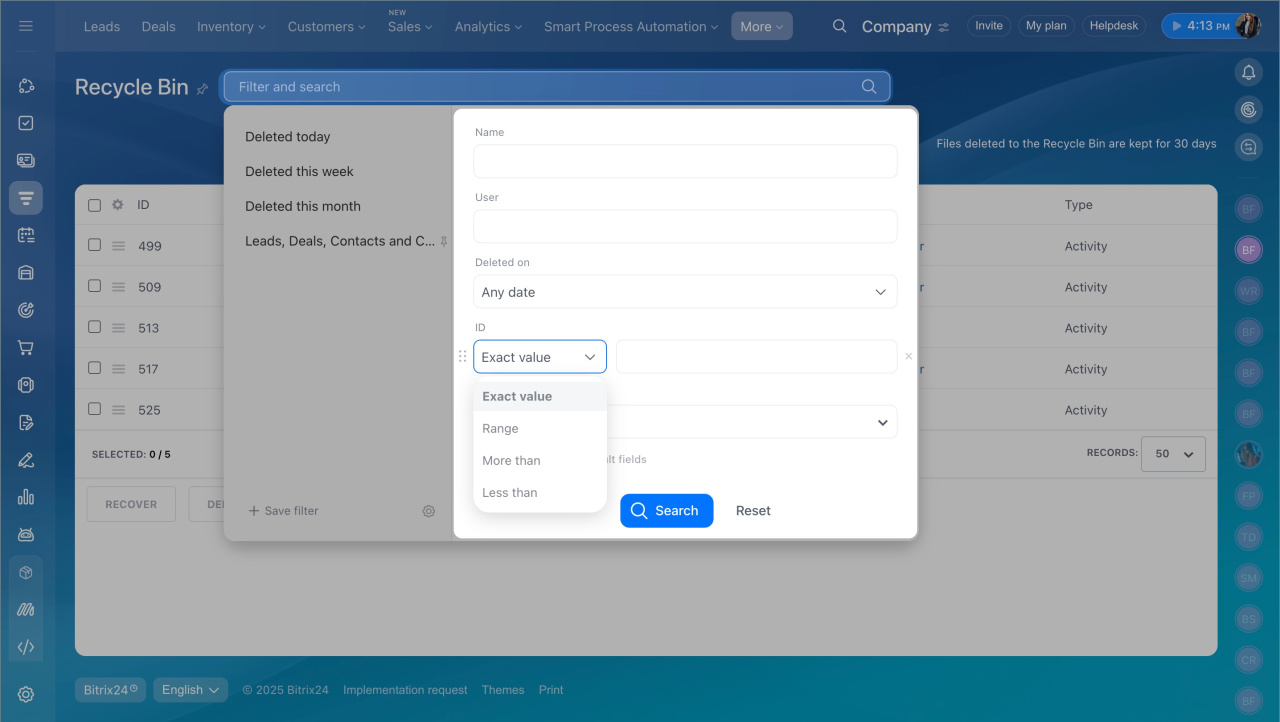The height and width of the screenshot is (722, 1280).
Task: Open the English language selector
Action: (x=190, y=690)
